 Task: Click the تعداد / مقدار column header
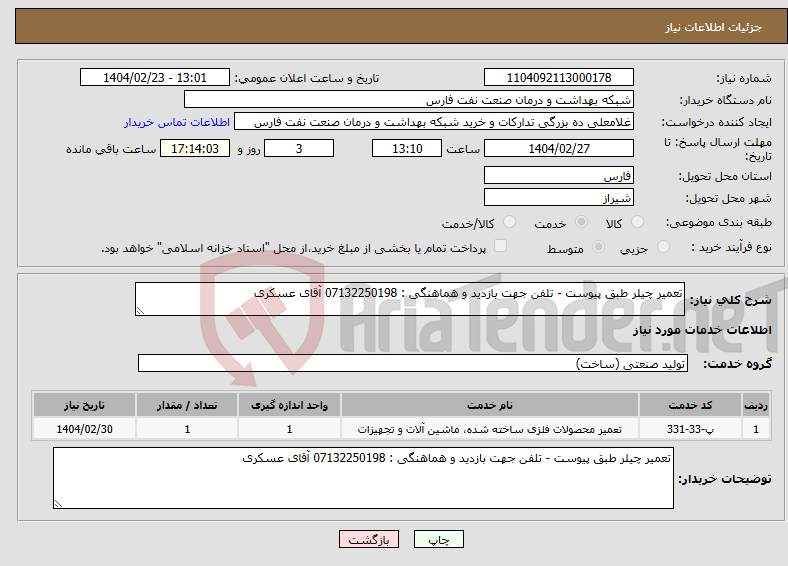[187, 405]
